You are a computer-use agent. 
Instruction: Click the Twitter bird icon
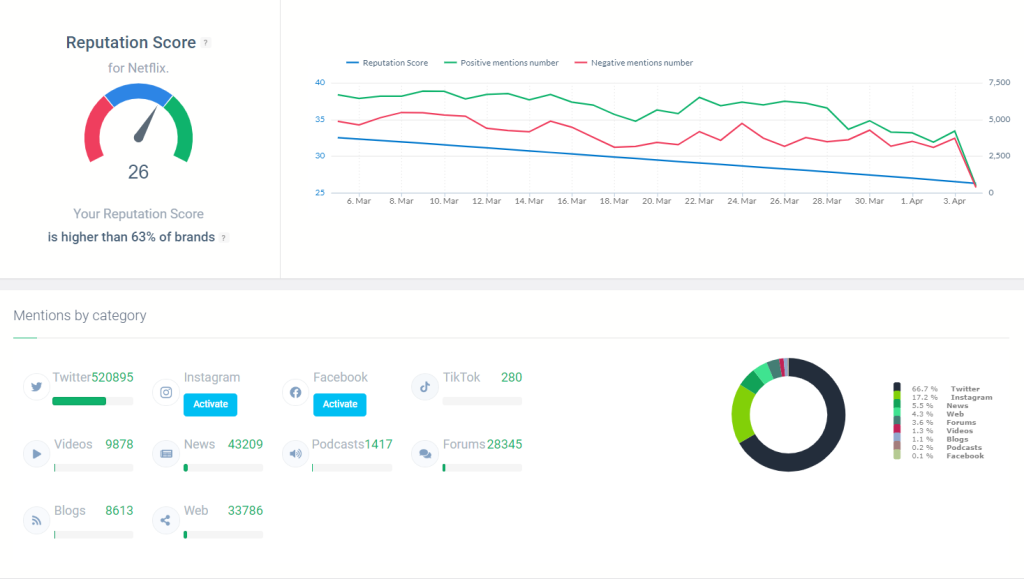[x=37, y=386]
